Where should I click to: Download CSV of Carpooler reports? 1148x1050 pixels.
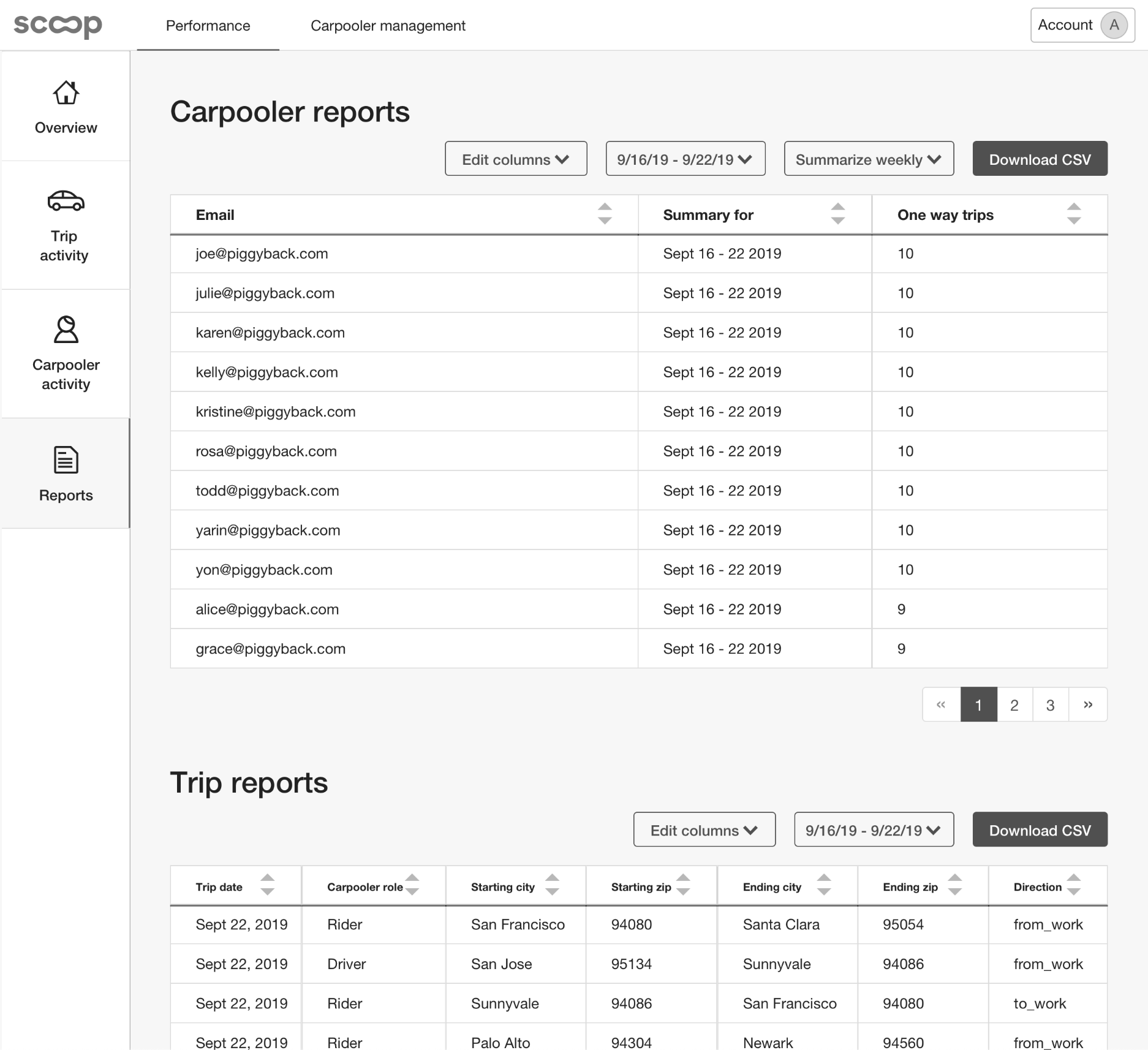[1040, 159]
